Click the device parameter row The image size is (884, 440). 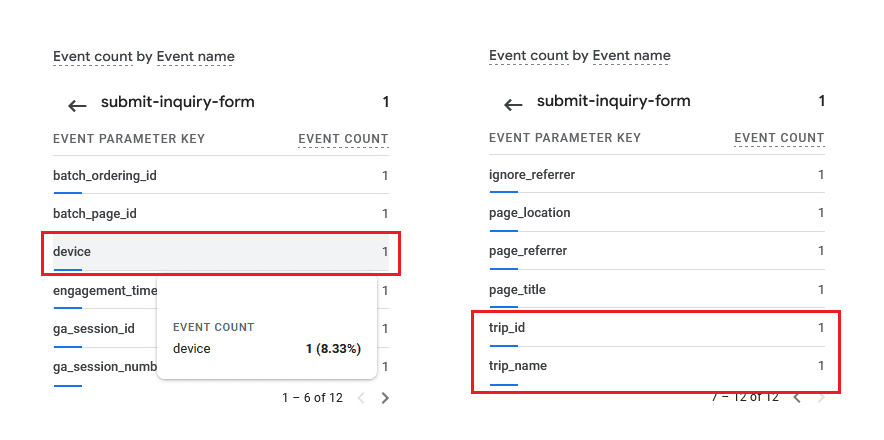click(72, 252)
